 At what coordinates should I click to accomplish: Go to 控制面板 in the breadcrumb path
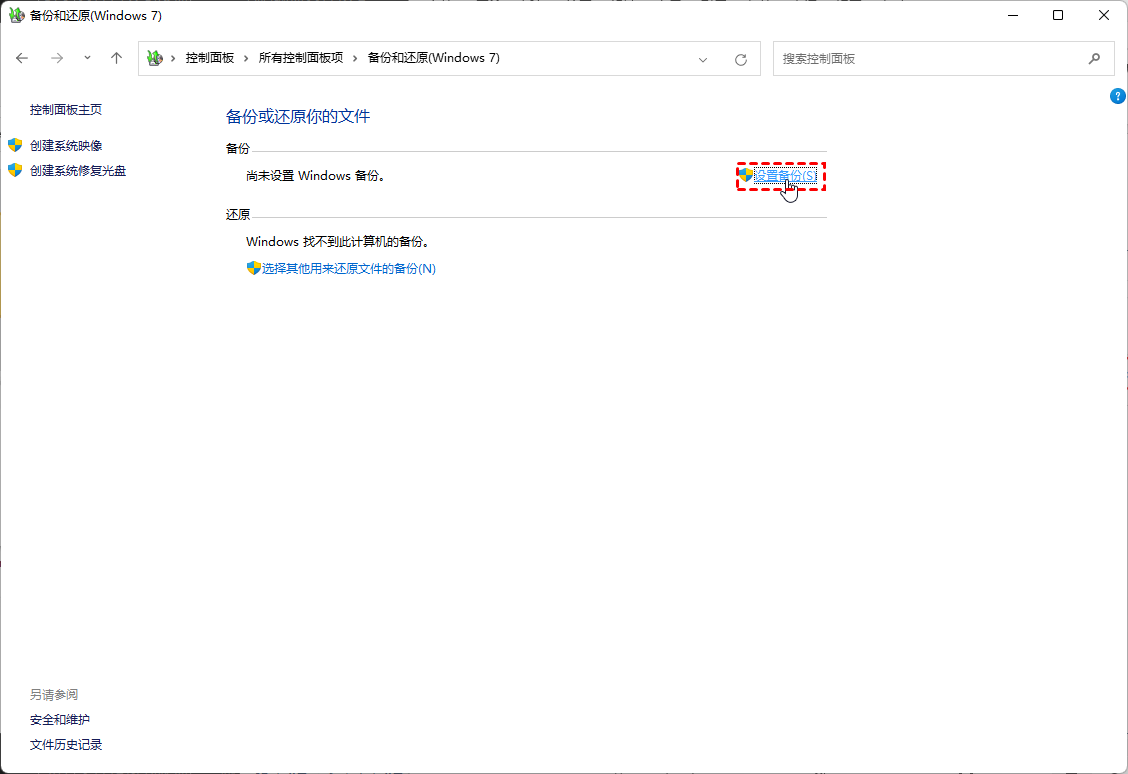(209, 58)
